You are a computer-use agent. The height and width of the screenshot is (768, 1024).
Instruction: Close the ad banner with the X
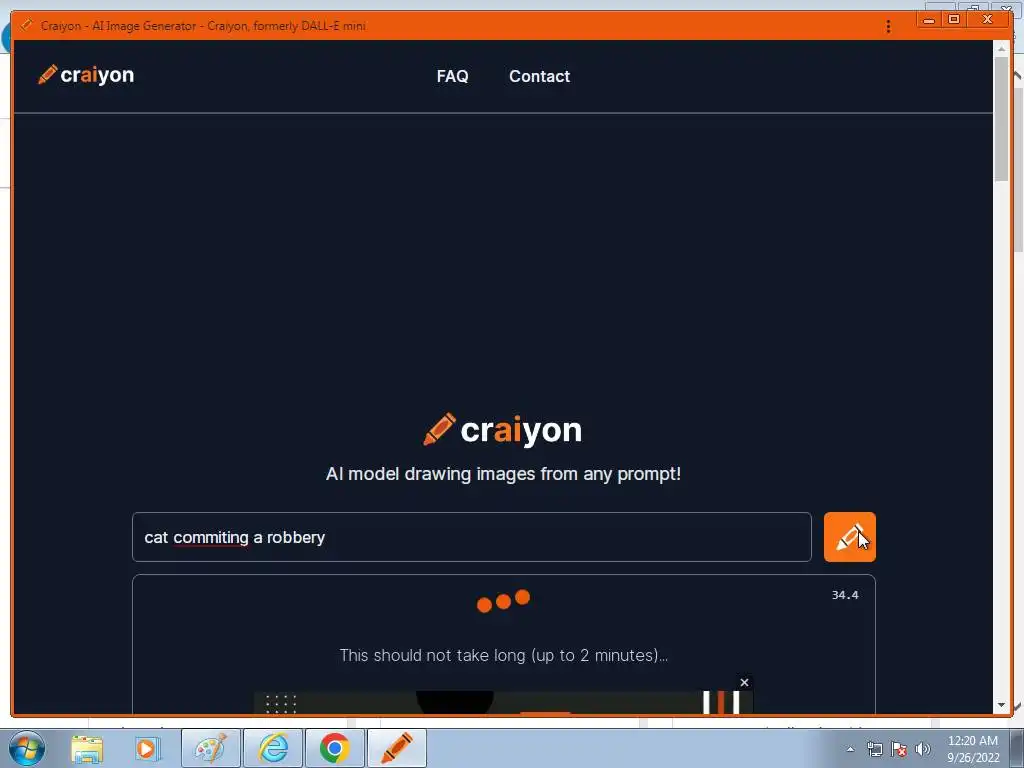[744, 682]
